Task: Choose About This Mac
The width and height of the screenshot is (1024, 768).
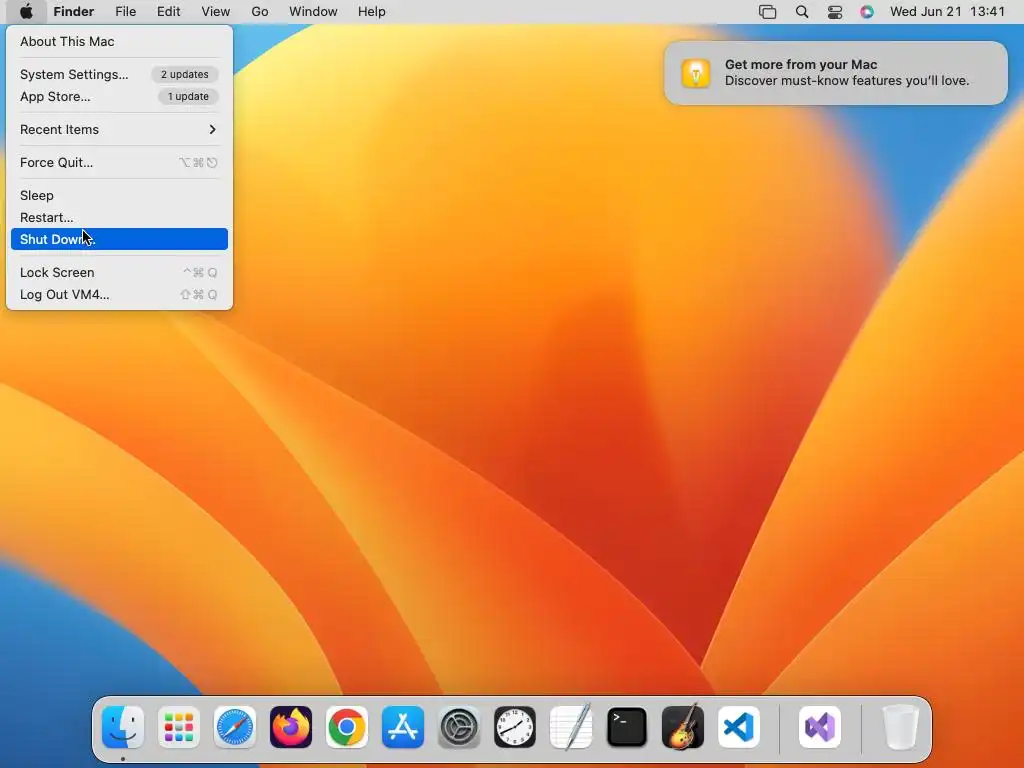Action: pos(119,41)
